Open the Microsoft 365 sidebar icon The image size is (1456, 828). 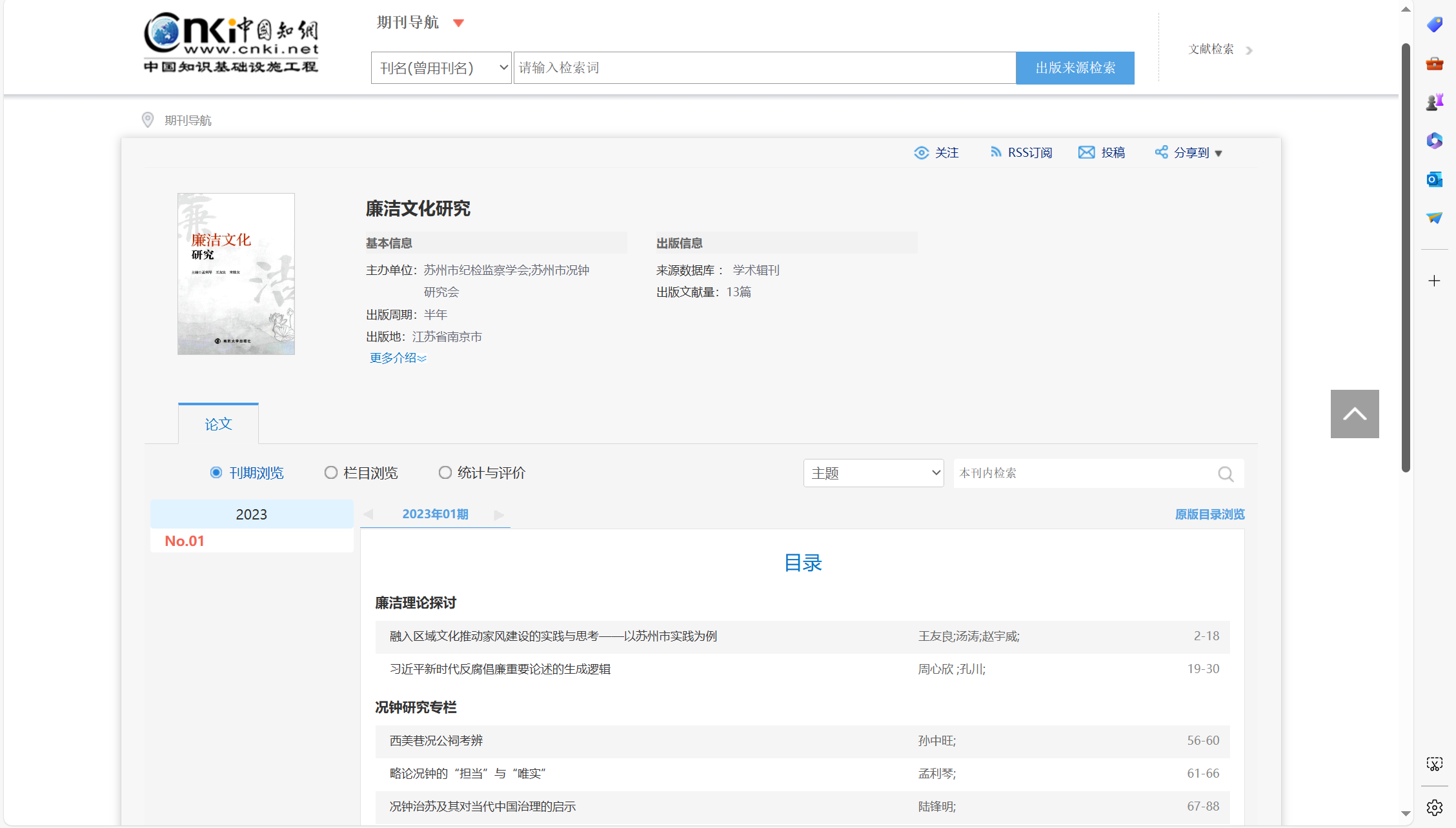(x=1435, y=141)
